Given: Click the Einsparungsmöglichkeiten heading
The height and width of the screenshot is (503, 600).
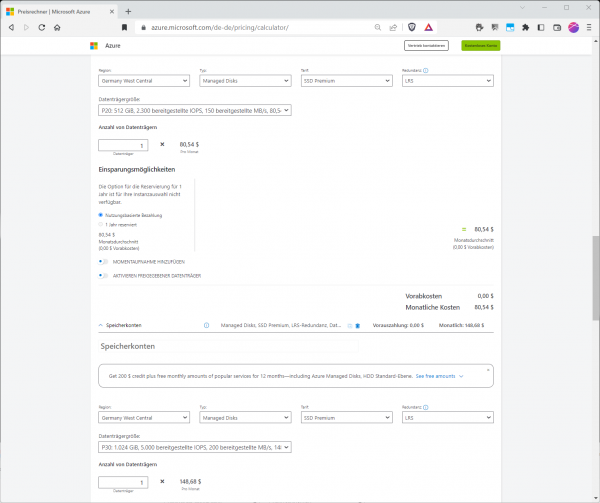Looking at the screenshot, I should coord(137,169).
